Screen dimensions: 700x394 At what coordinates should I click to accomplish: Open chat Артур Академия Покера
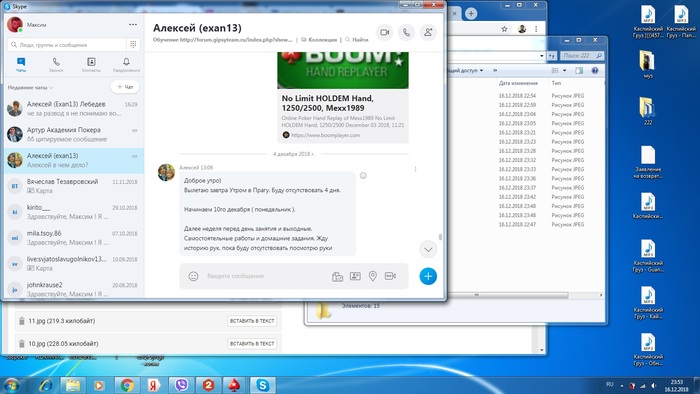click(74, 134)
